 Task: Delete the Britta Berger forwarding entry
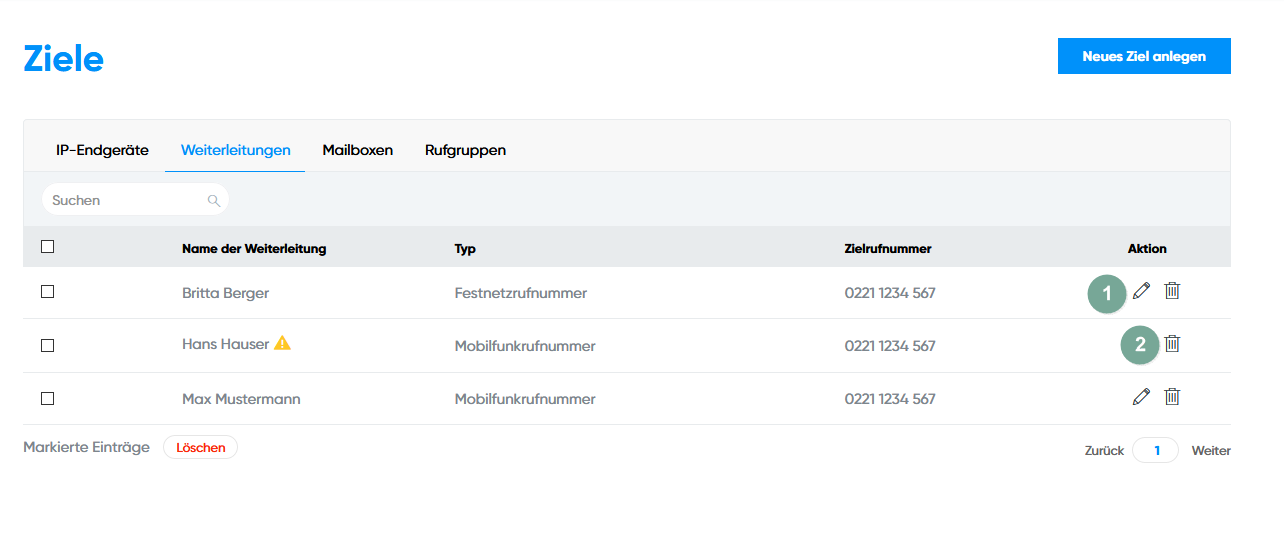pos(1172,291)
